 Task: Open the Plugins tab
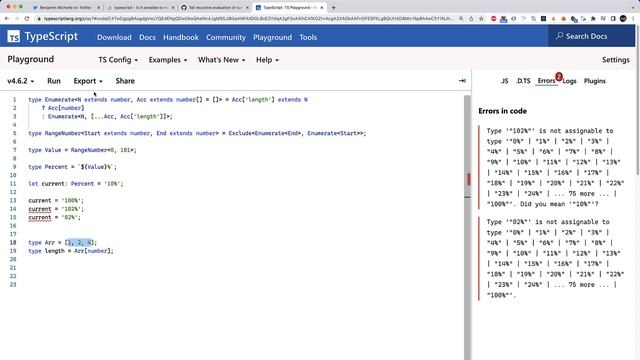click(595, 81)
